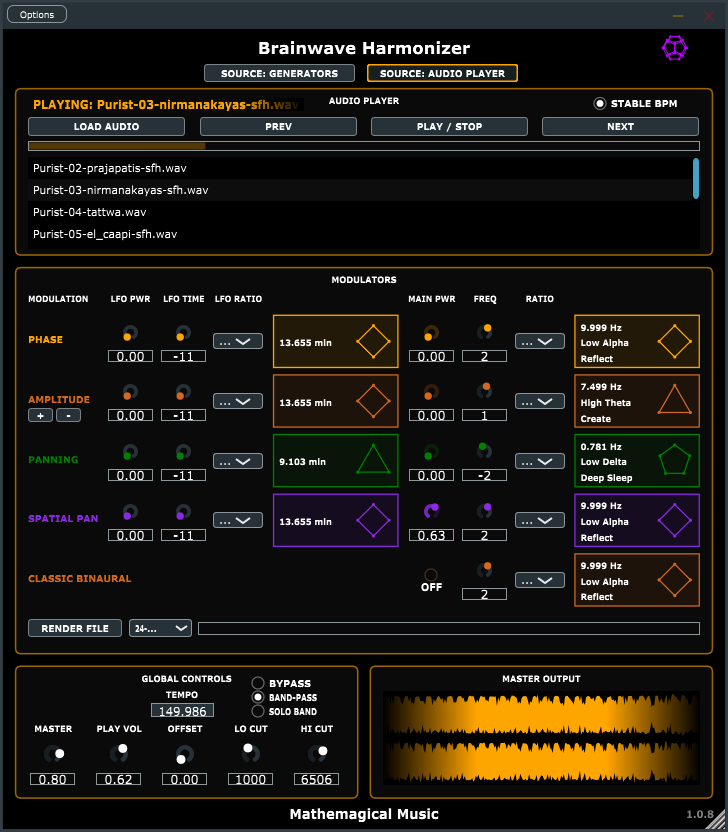Open the Phase LFO ratio dropdown

click(x=238, y=341)
